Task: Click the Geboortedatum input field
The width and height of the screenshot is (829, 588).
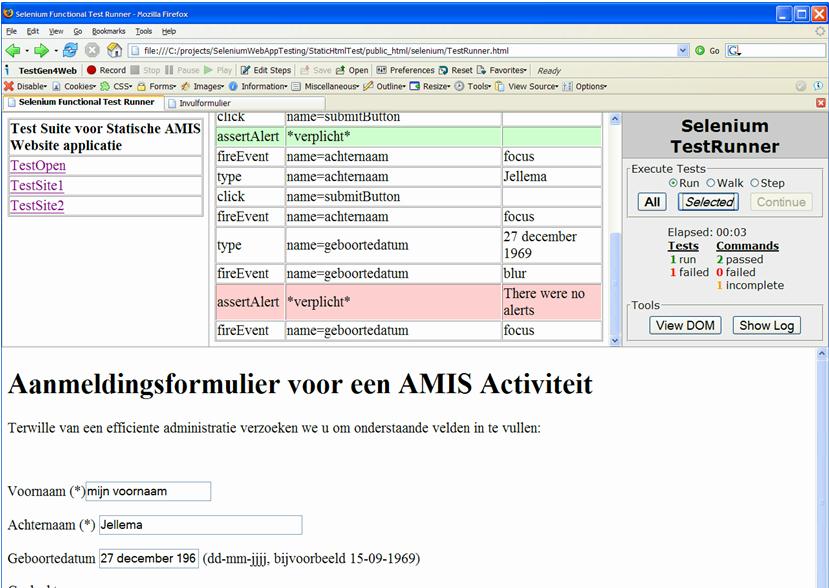Action: [149, 558]
